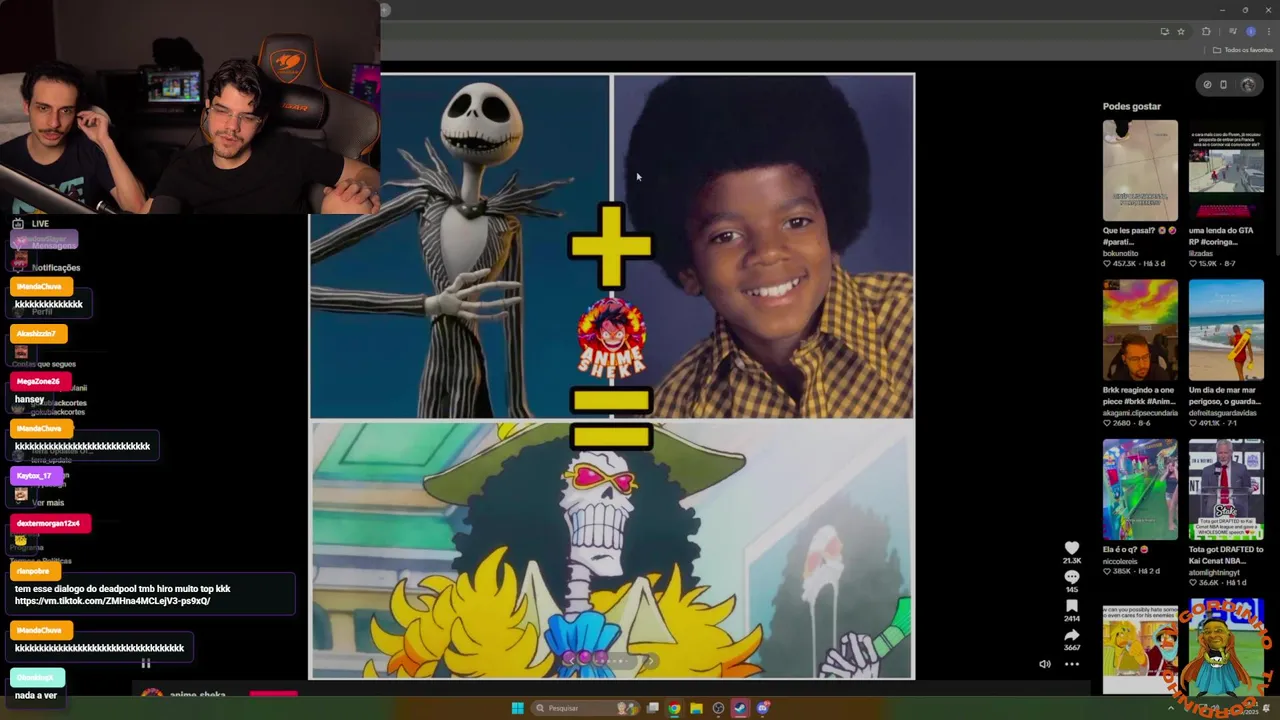Click the atomlightningyt username link
1280x720 pixels.
1216,572
